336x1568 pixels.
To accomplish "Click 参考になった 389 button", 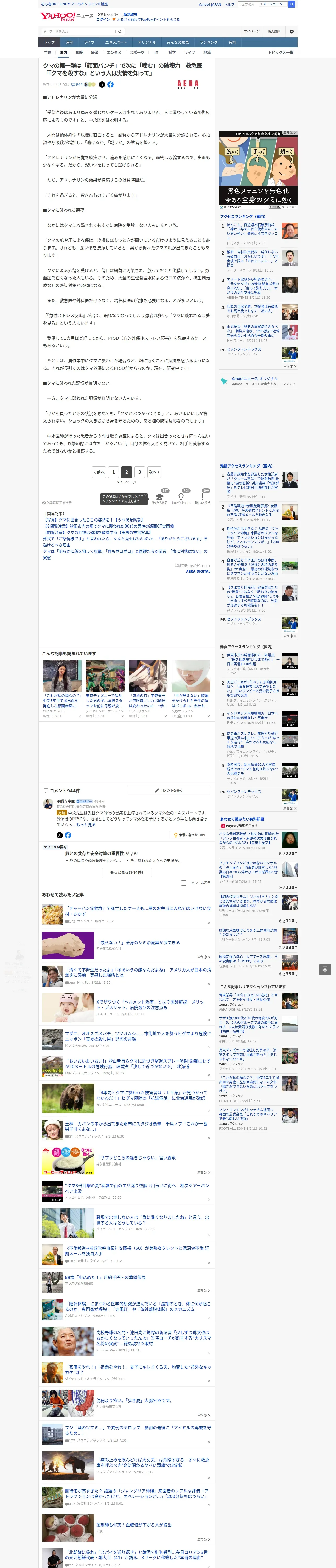I will [x=190, y=835].
